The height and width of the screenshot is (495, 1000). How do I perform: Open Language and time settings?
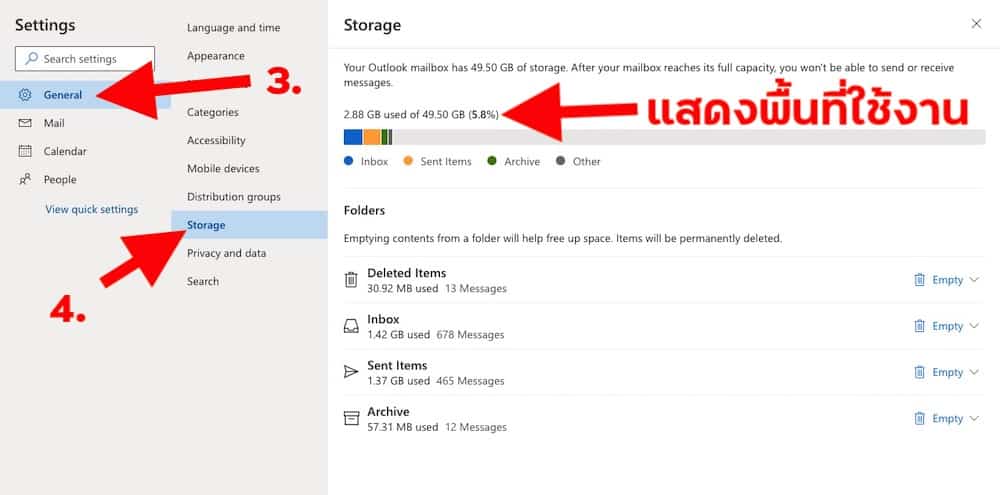[x=233, y=28]
